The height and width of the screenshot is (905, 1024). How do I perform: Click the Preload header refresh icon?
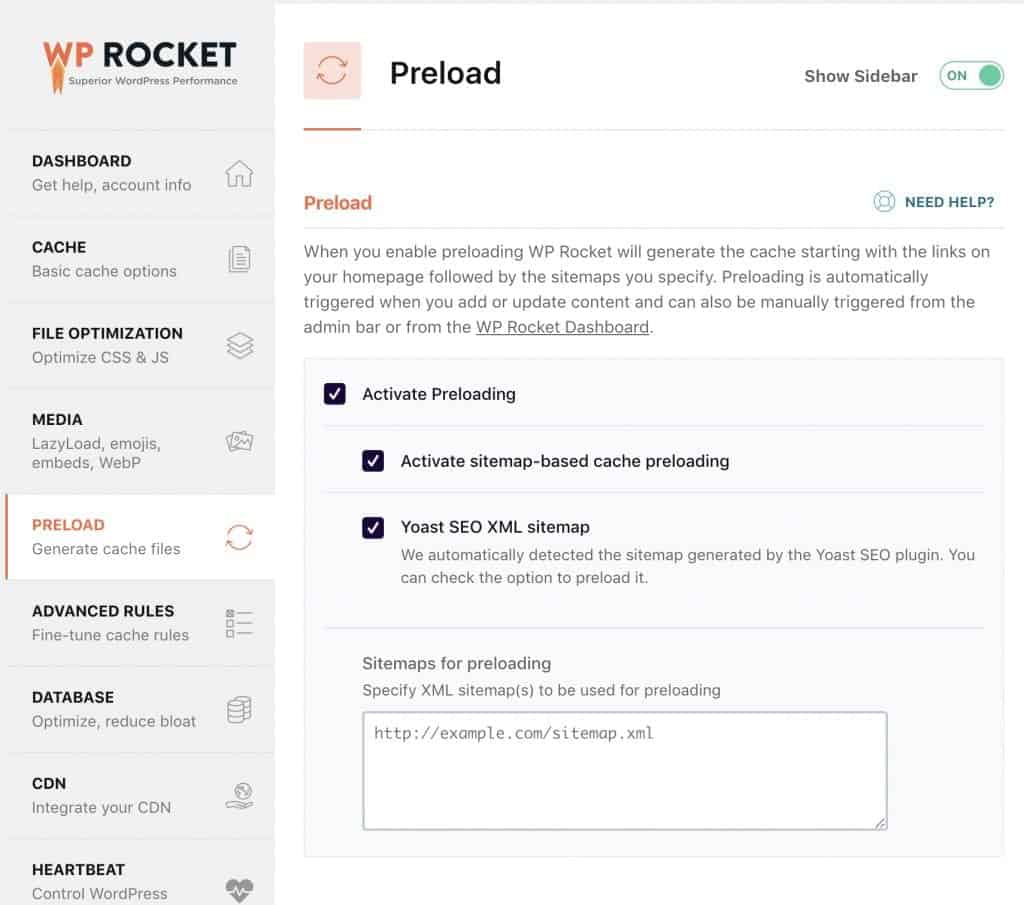tap(332, 71)
